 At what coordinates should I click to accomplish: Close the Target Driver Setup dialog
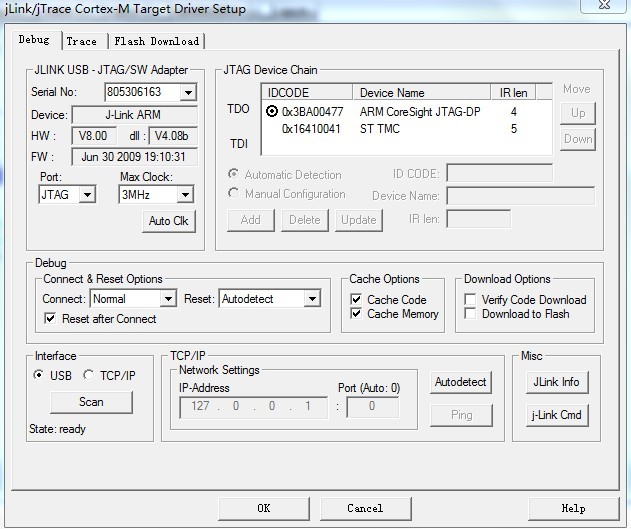point(604,5)
